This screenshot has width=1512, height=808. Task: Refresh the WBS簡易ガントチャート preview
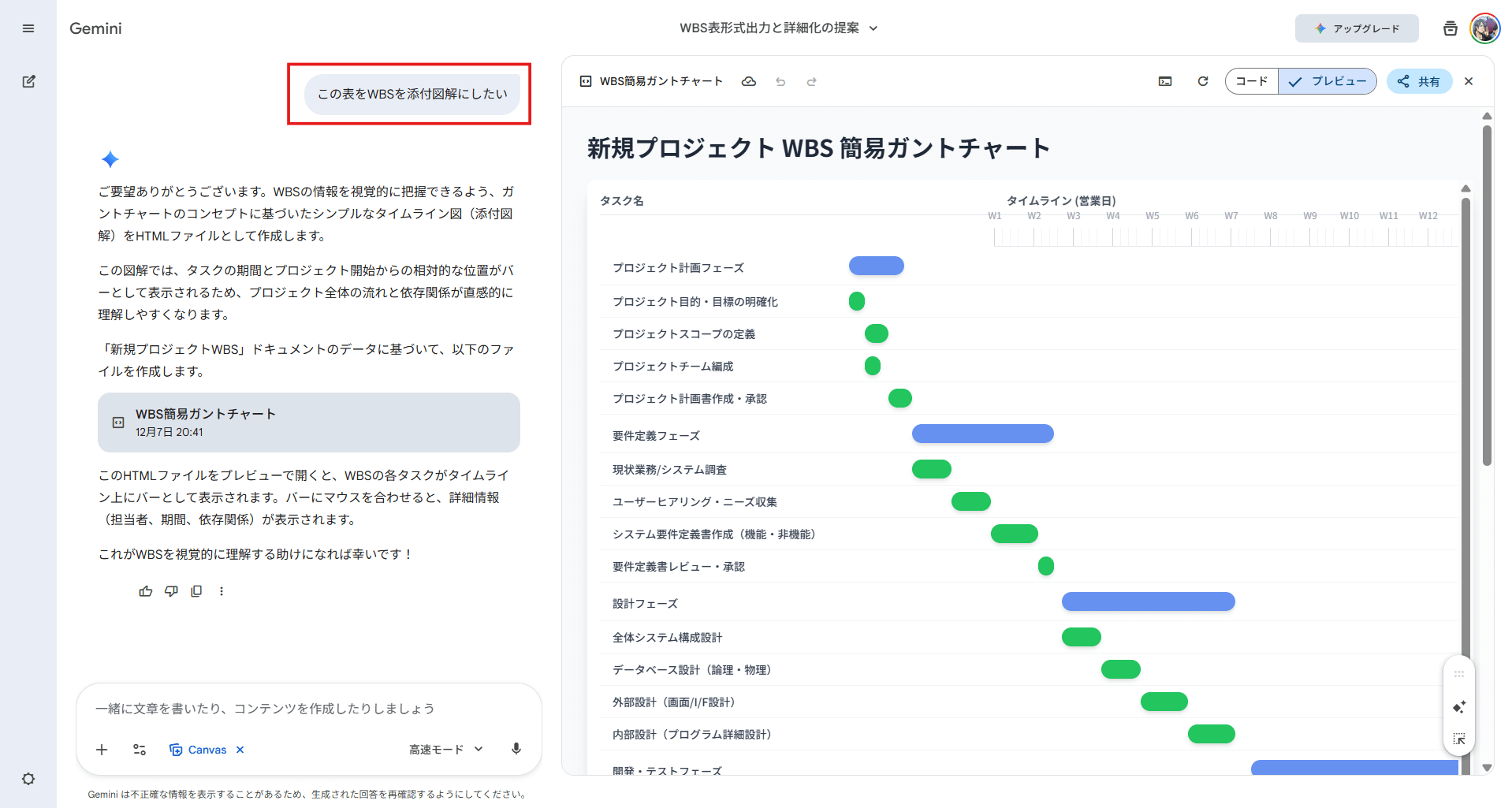[1203, 81]
